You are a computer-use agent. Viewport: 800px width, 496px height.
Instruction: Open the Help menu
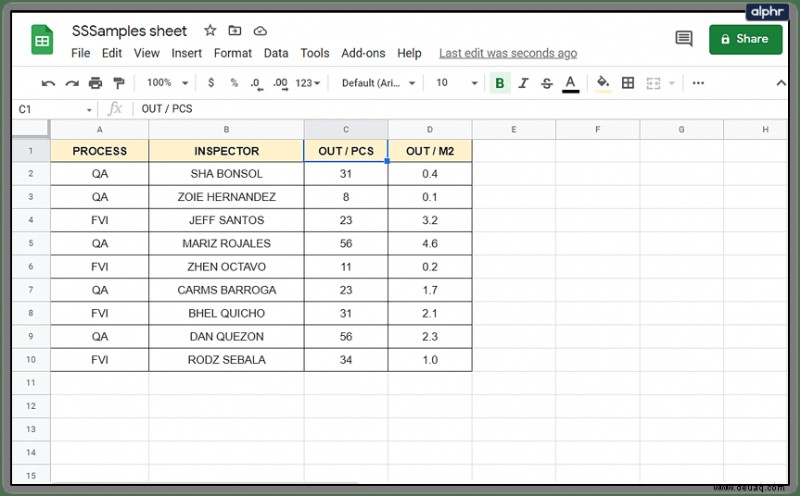point(409,53)
